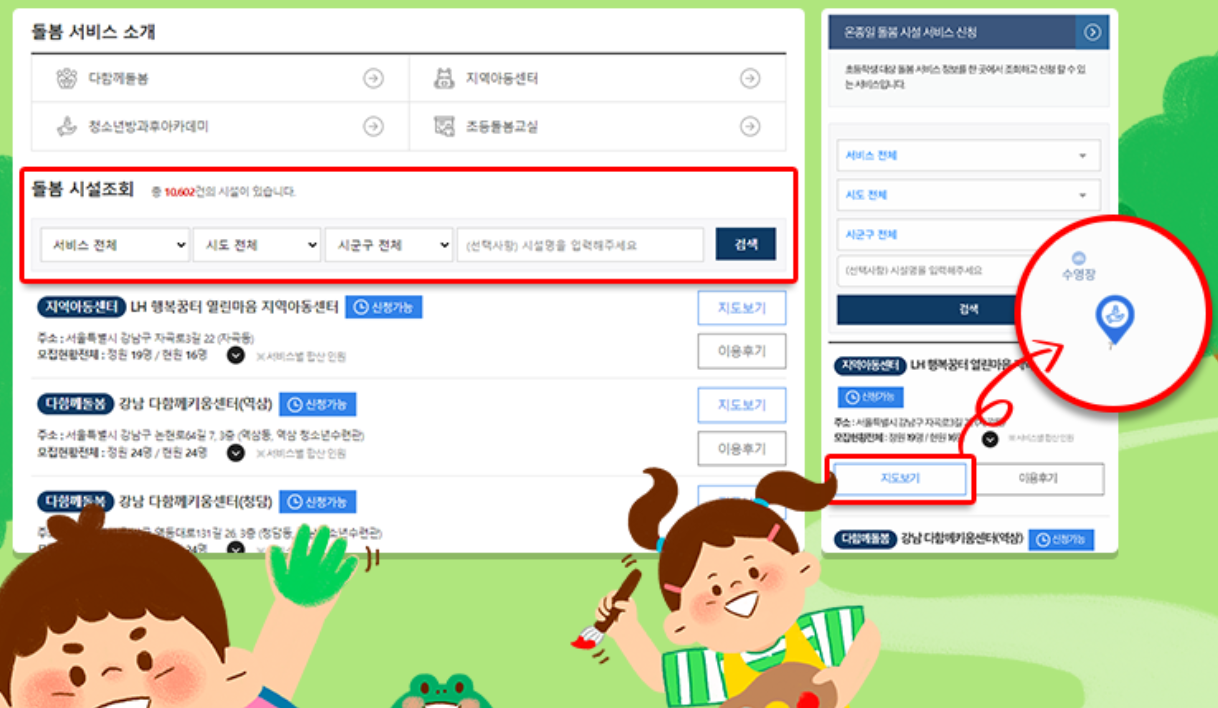Open arrow circle next to 청소년방과후아카데미
1218x708 pixels.
[373, 127]
